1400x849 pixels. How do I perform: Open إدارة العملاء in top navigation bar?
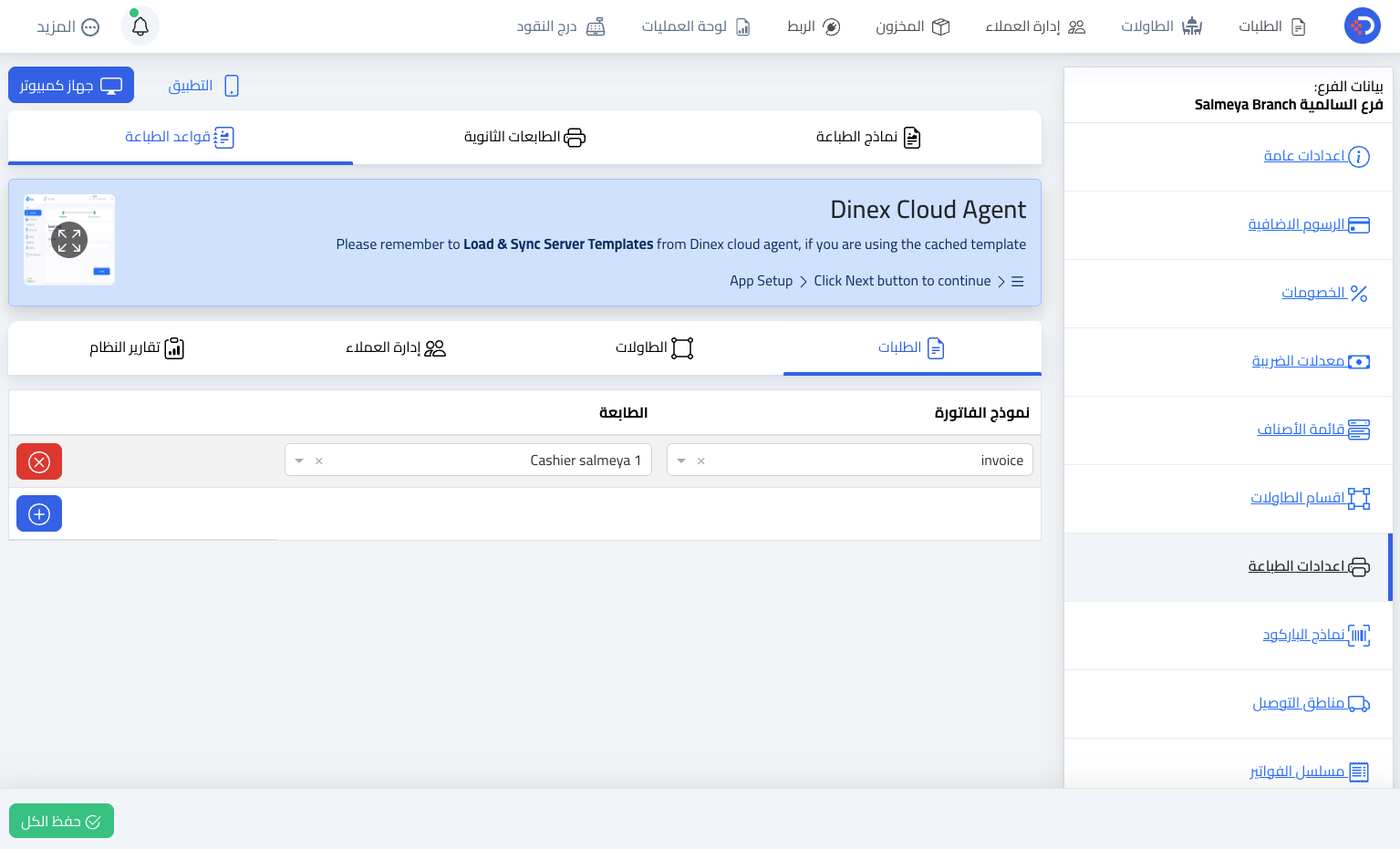1035,26
